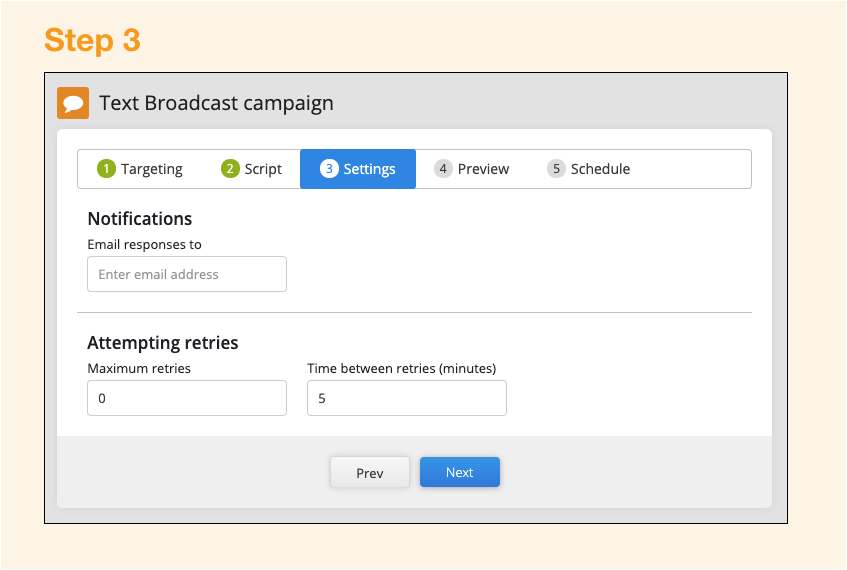Viewport: 847px width, 570px height.
Task: Click the Attempting retries heading
Action: 163,343
